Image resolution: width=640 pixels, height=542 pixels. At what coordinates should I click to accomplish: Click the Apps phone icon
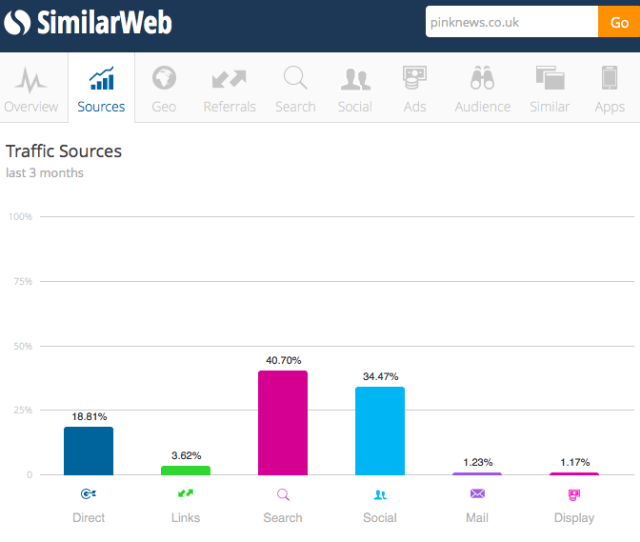[609, 78]
